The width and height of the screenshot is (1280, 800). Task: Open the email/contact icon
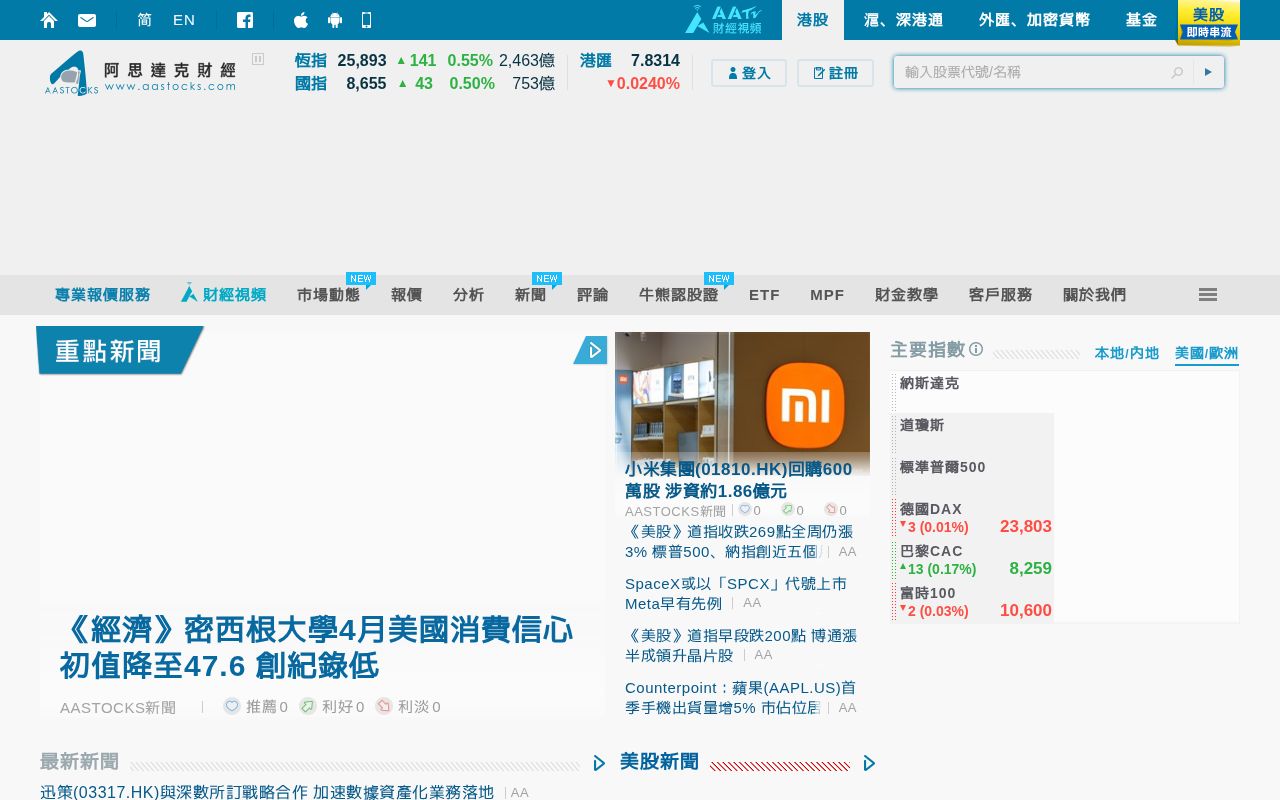(x=87, y=19)
